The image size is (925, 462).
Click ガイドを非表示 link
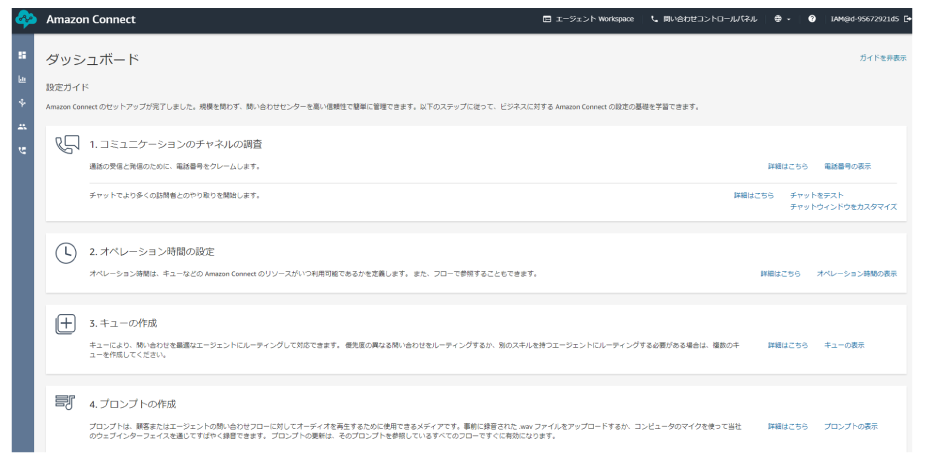(x=883, y=58)
